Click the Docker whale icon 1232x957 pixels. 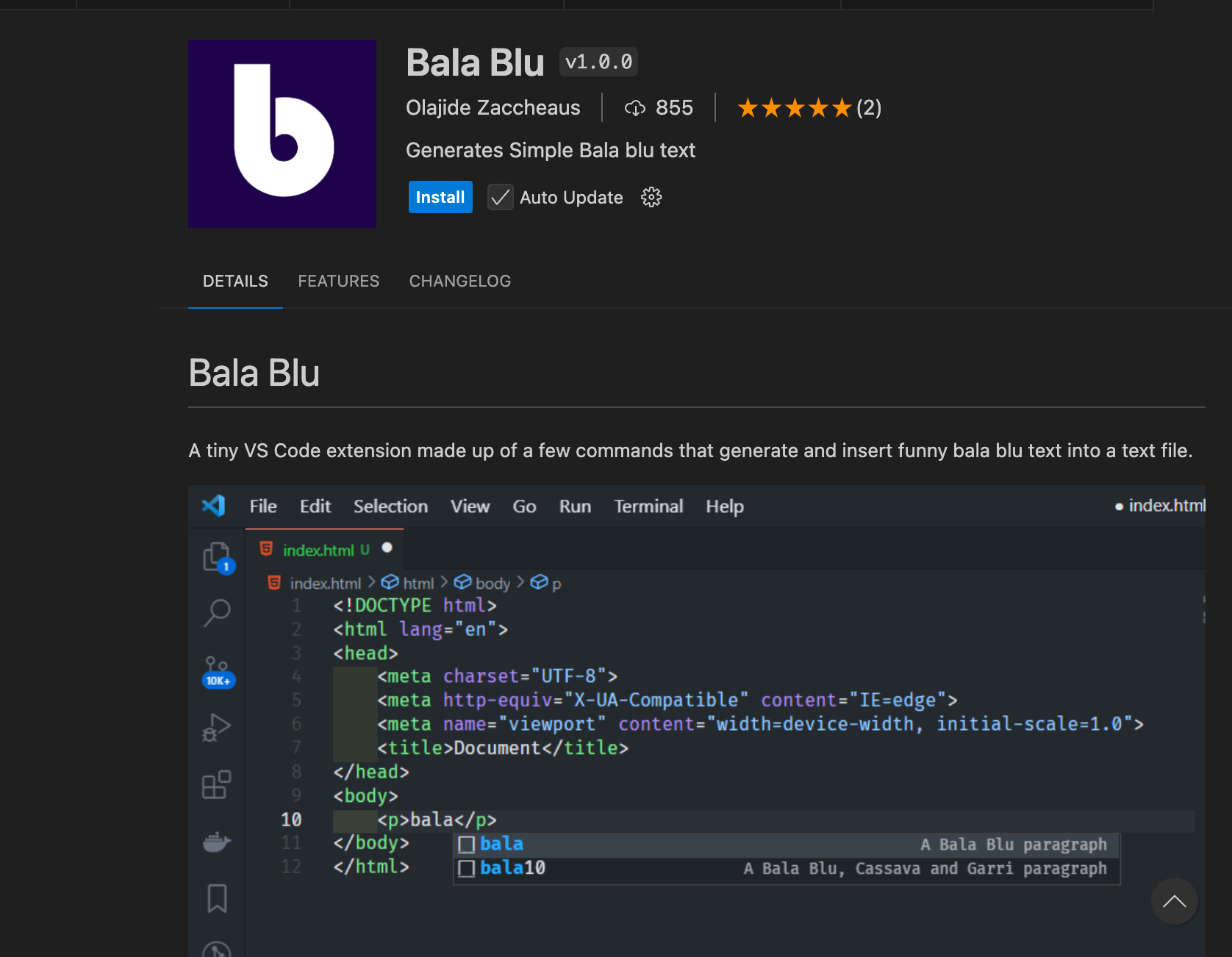tap(217, 841)
